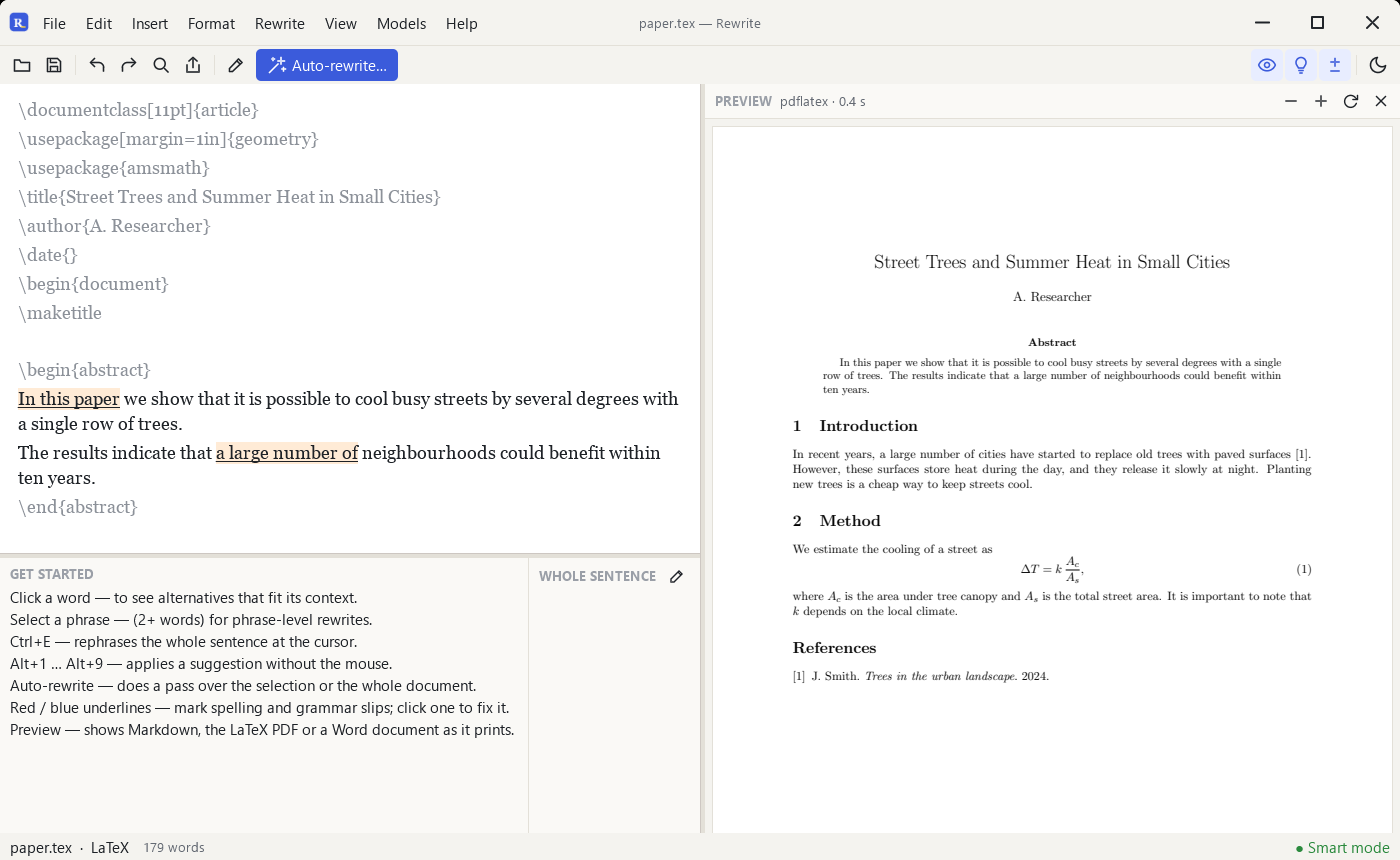Open the View menu
This screenshot has height=860, width=1400.
(341, 23)
